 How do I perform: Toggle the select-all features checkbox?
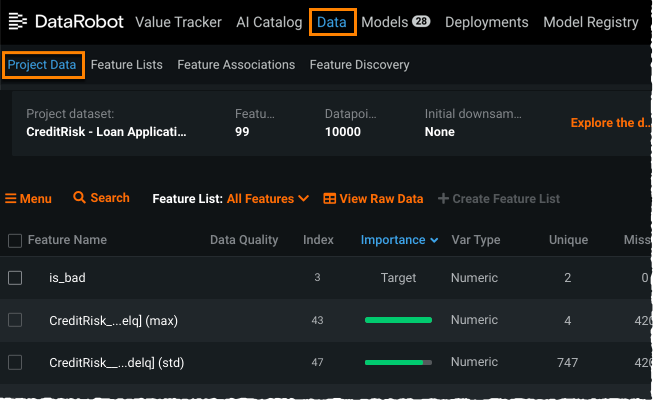pyautogui.click(x=15, y=240)
